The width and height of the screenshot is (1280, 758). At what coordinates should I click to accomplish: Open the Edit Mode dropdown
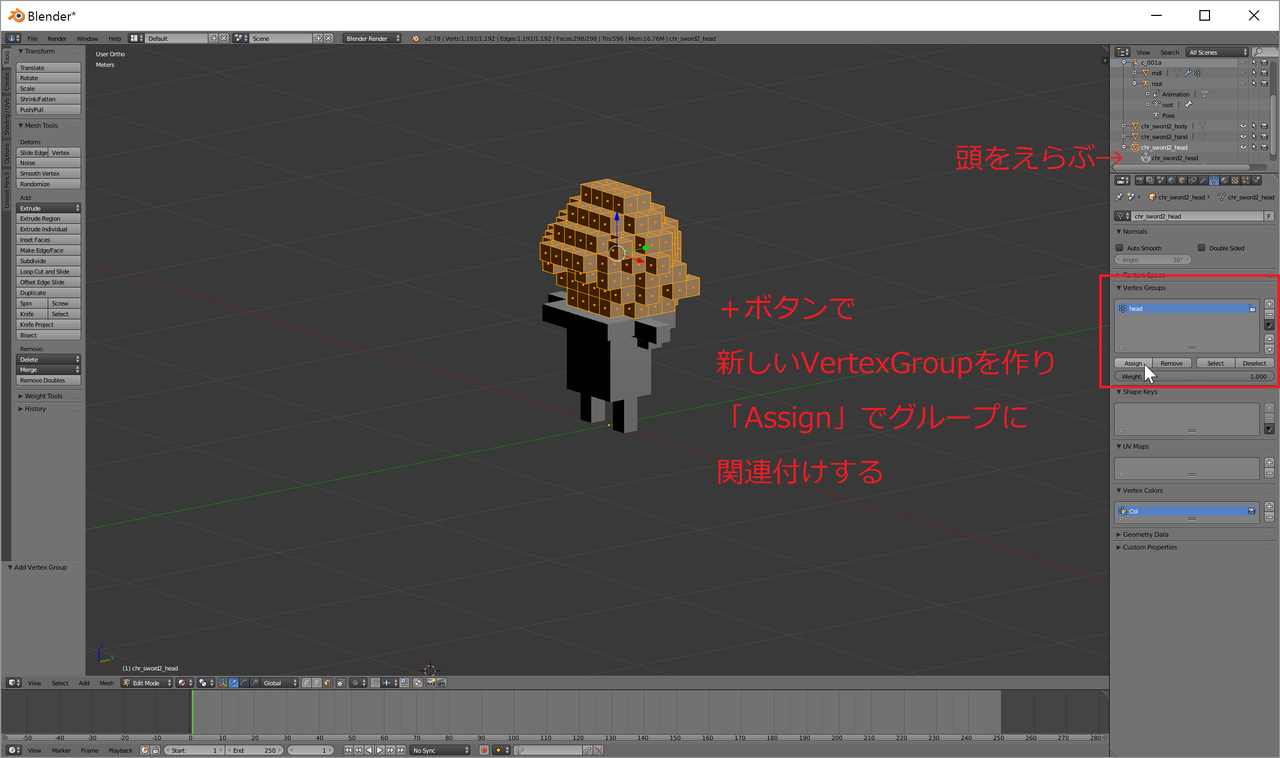(x=146, y=683)
